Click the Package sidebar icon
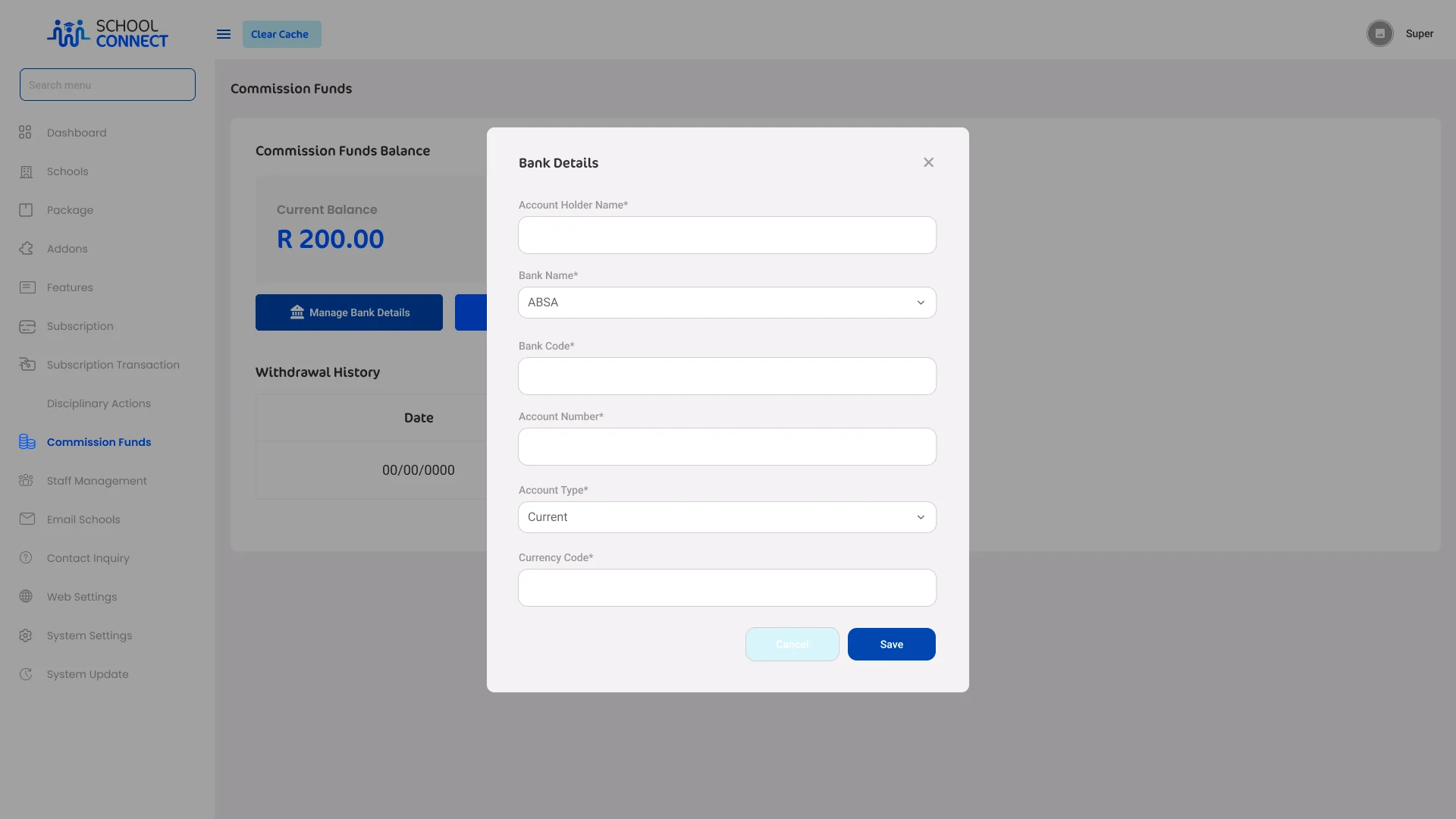Viewport: 1456px width, 819px height. pyautogui.click(x=26, y=210)
